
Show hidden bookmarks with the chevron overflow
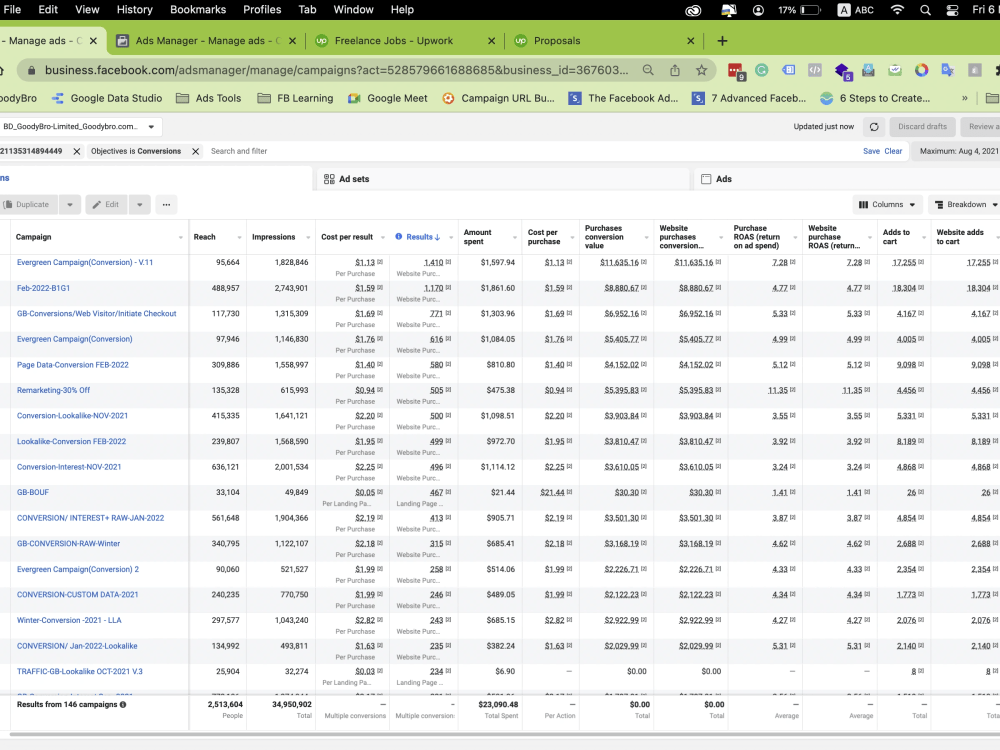coord(964,98)
